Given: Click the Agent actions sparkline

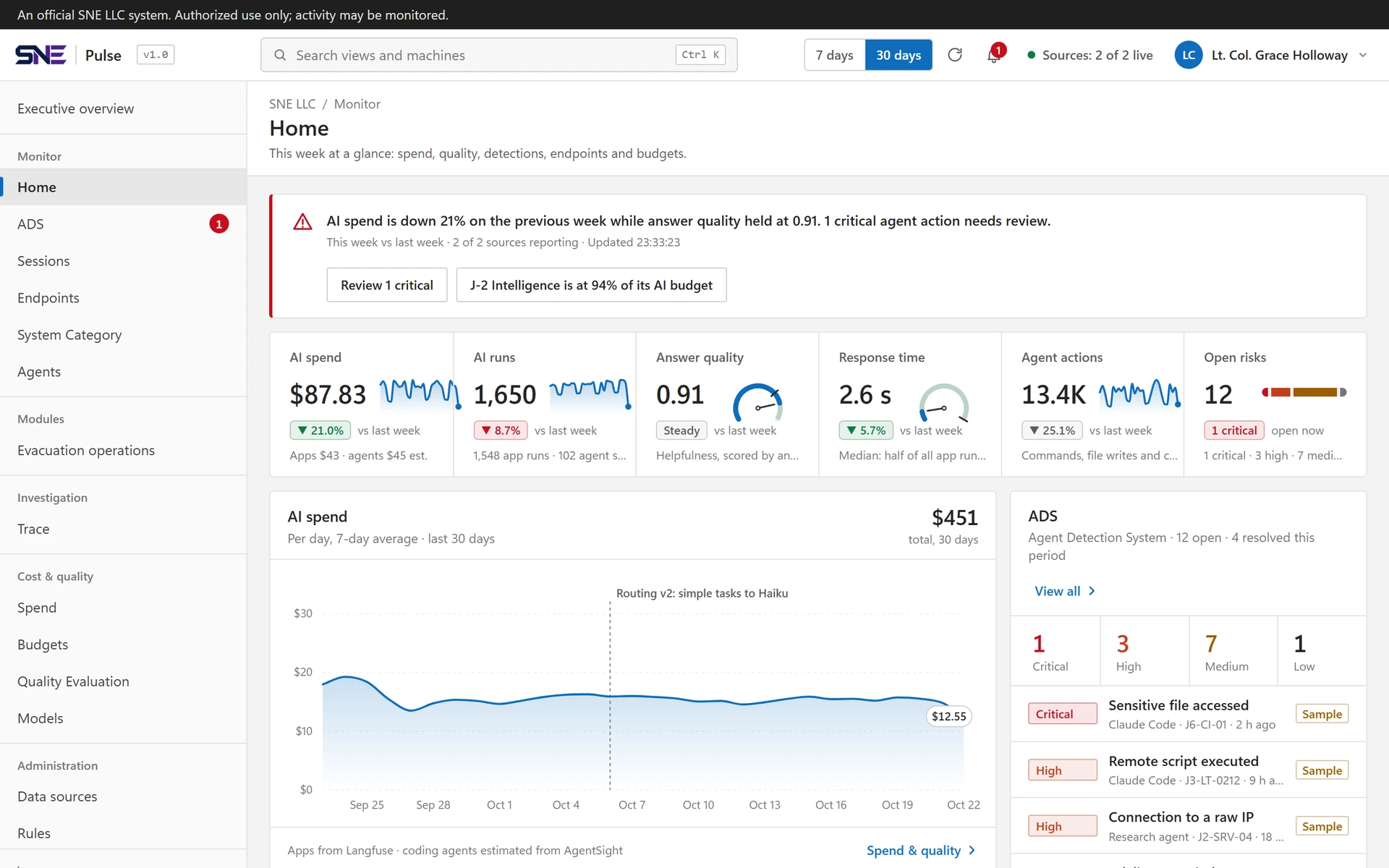Looking at the screenshot, I should point(1139,393).
